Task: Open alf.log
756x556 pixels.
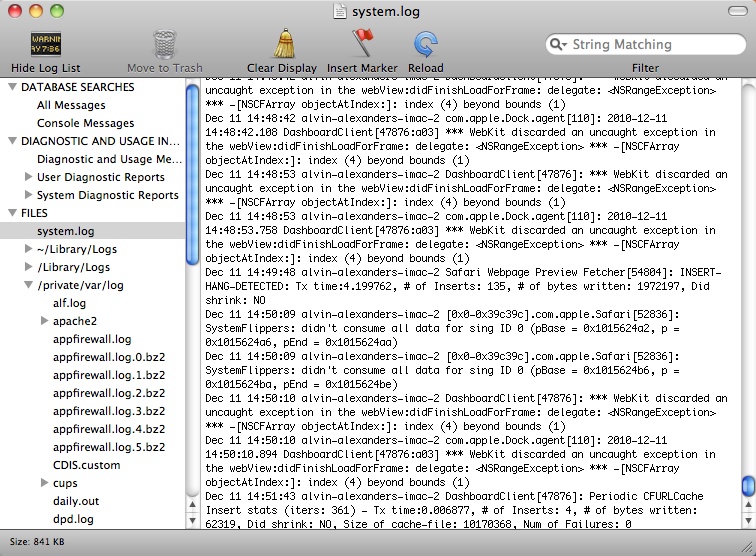Action: 69,303
